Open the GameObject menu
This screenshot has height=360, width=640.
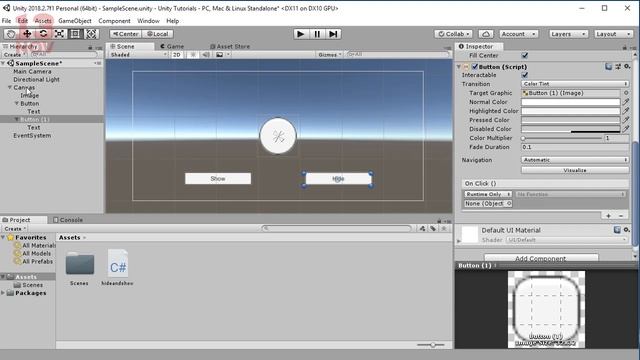coord(75,21)
